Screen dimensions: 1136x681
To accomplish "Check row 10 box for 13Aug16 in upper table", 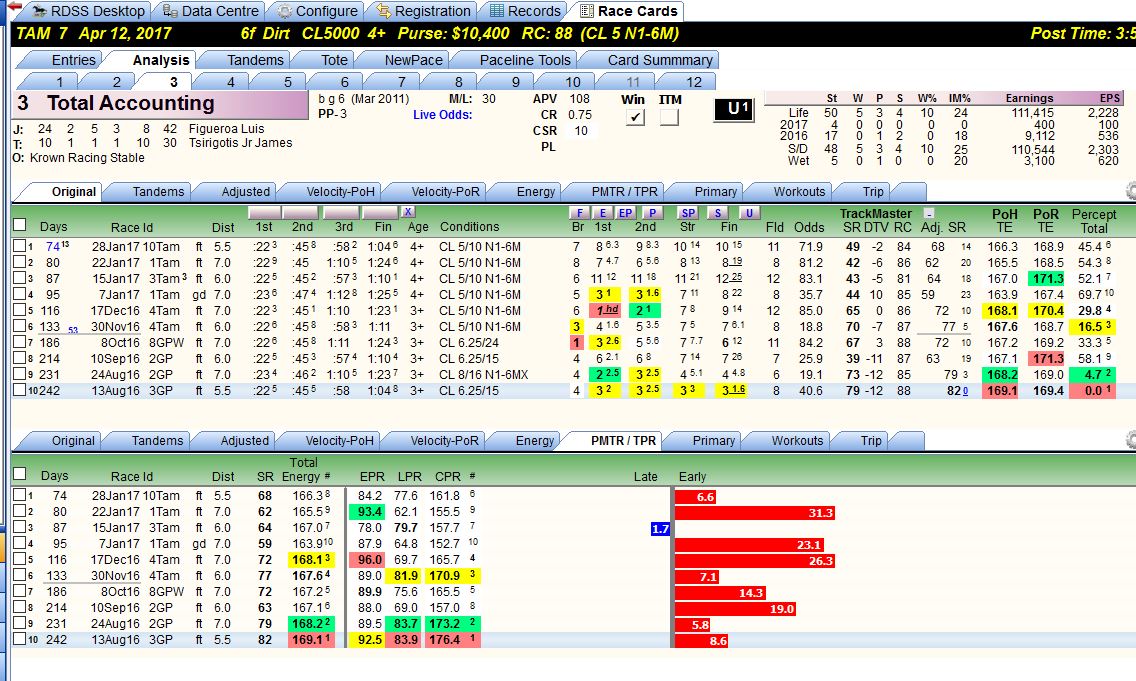I will 20,390.
